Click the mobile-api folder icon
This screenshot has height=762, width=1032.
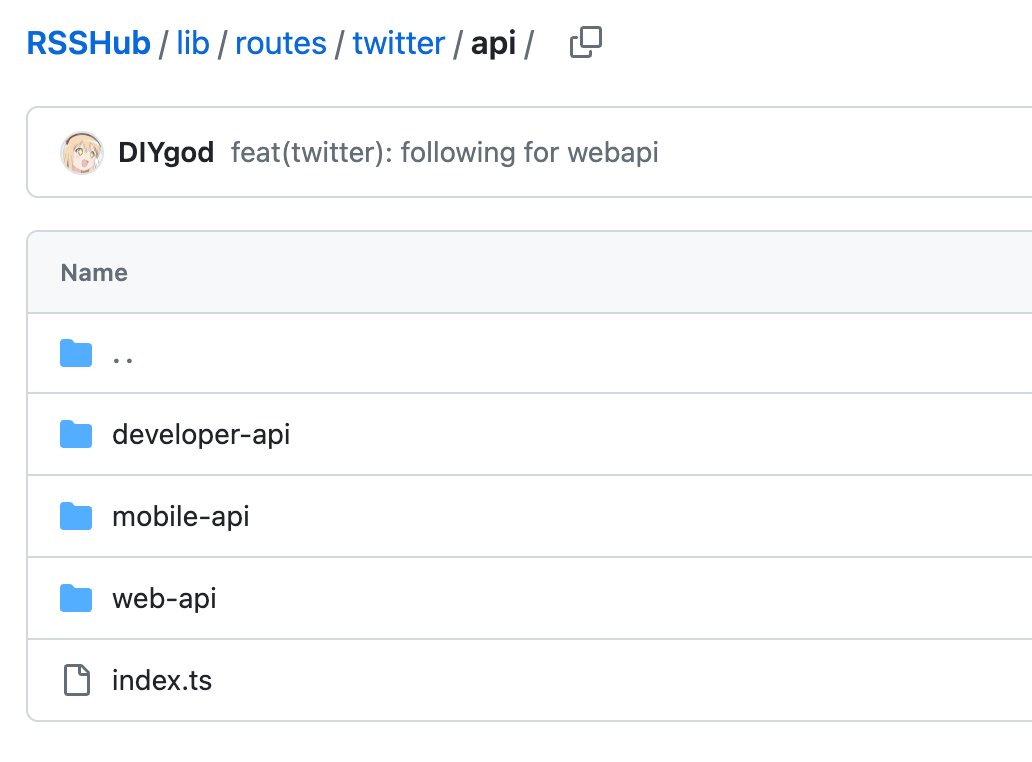coord(76,516)
